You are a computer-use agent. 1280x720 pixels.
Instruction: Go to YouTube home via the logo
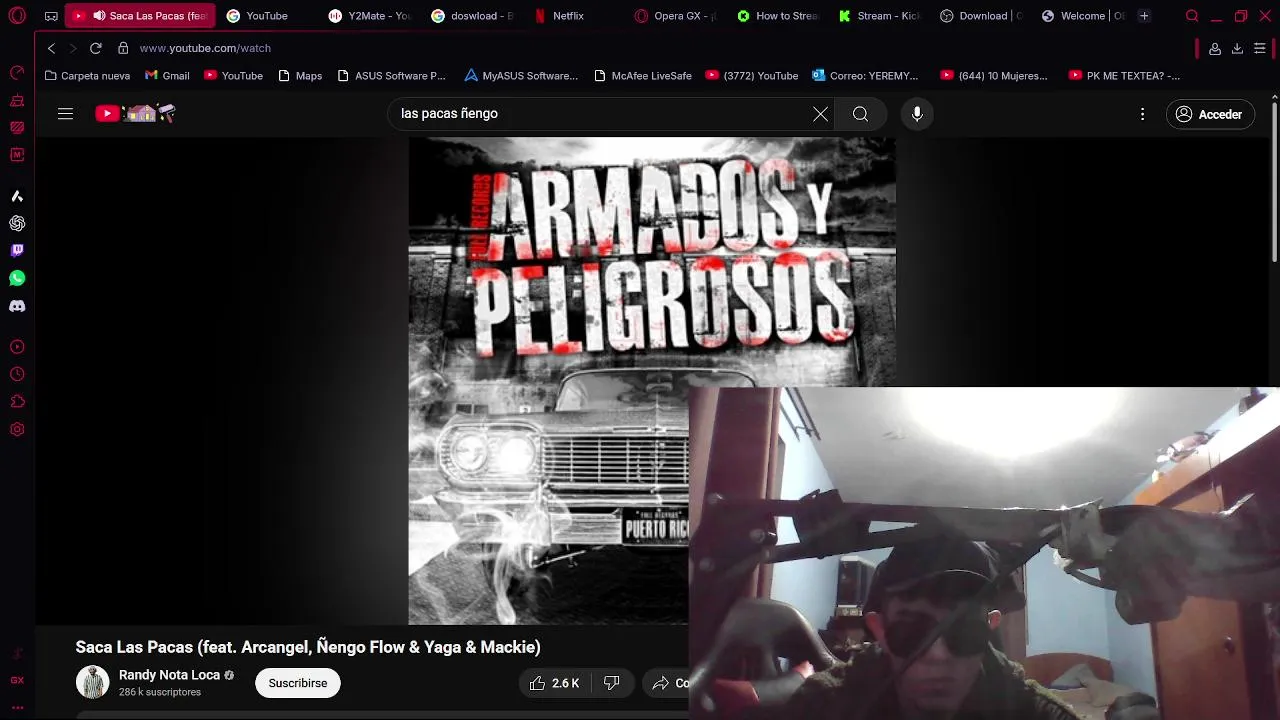coord(135,114)
